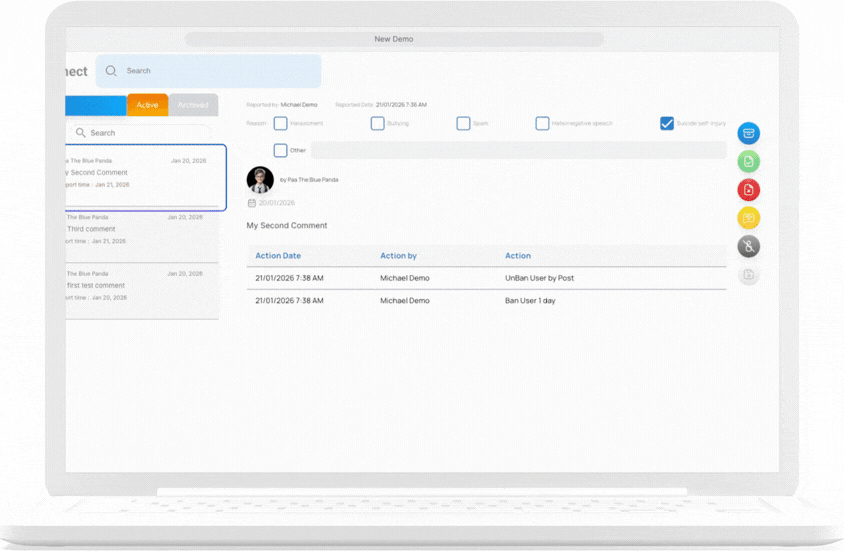Click the light gray save icon
Screen dimensions: 844x551
(748, 274)
